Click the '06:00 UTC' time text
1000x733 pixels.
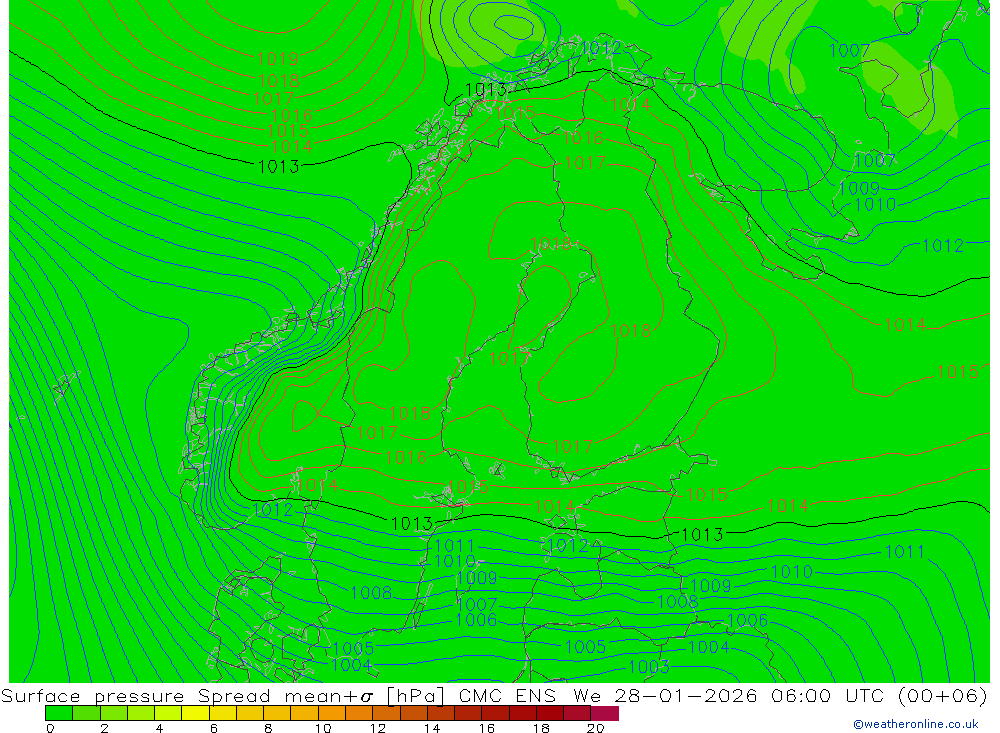[x=830, y=695]
